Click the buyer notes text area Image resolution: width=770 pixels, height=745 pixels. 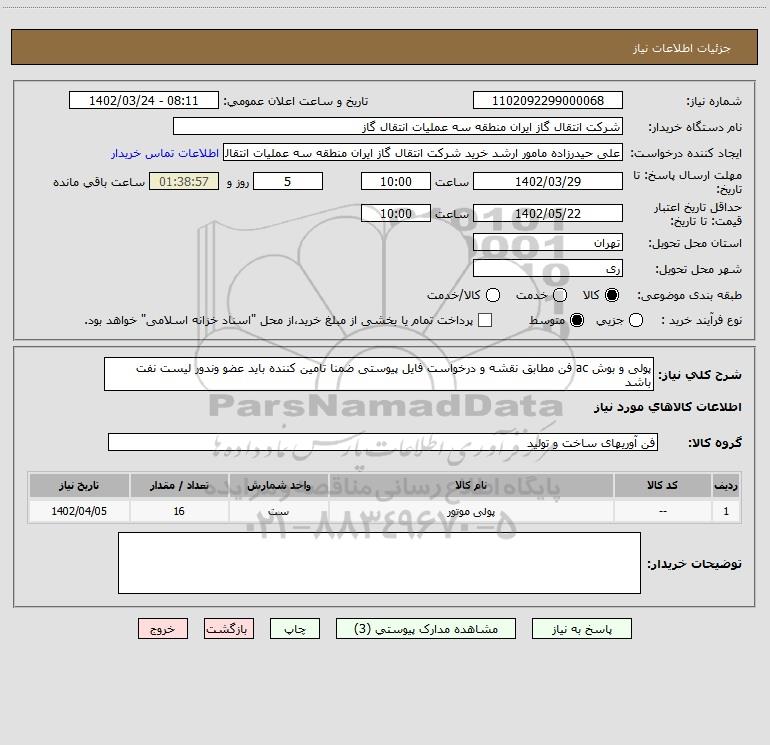pos(379,563)
